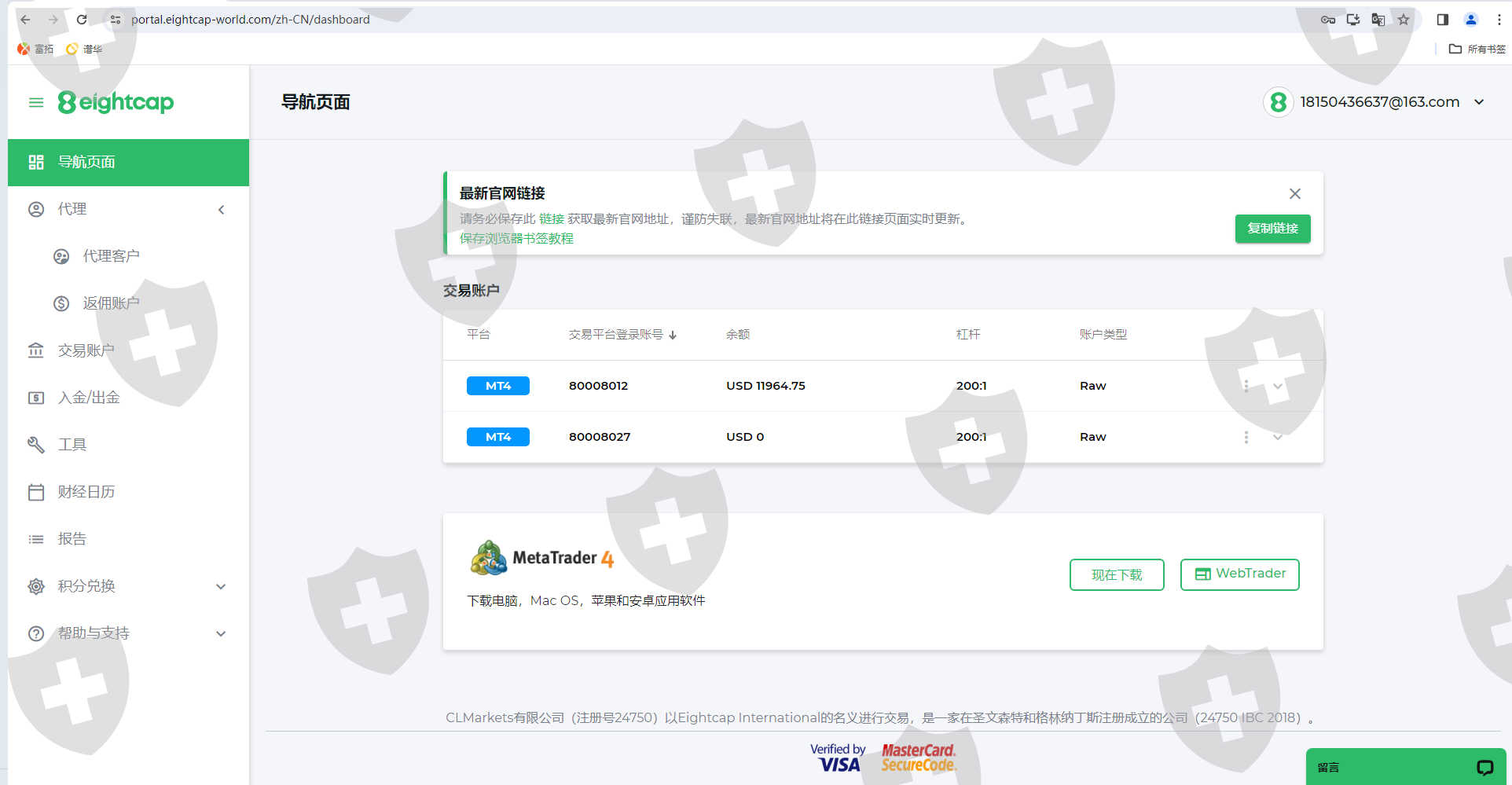Viewport: 1512px width, 785px height.
Task: Open the browser side panel
Action: [x=1443, y=20]
